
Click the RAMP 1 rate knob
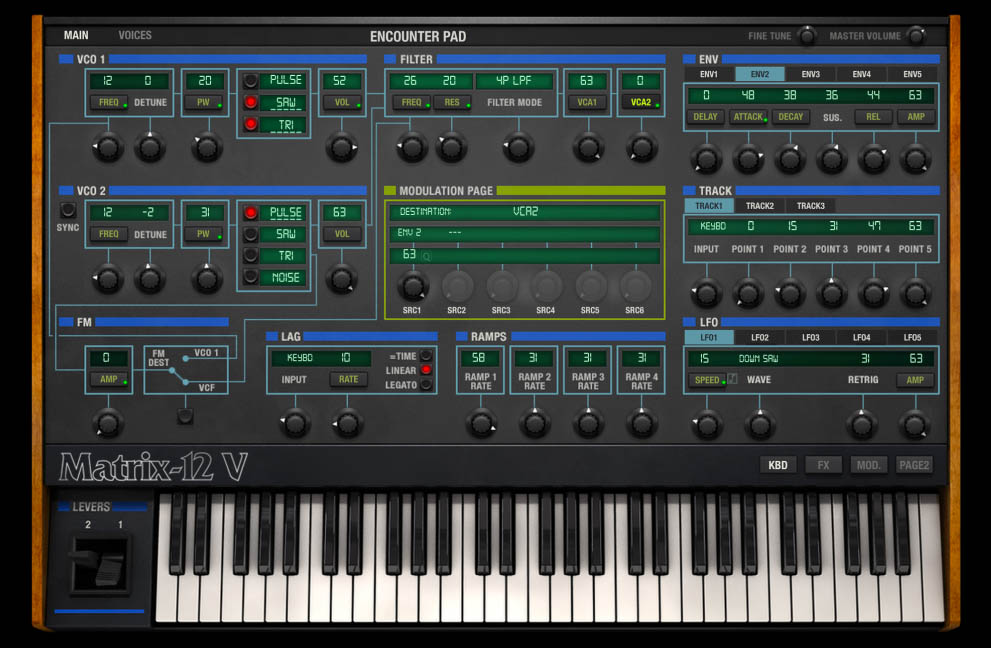481,424
